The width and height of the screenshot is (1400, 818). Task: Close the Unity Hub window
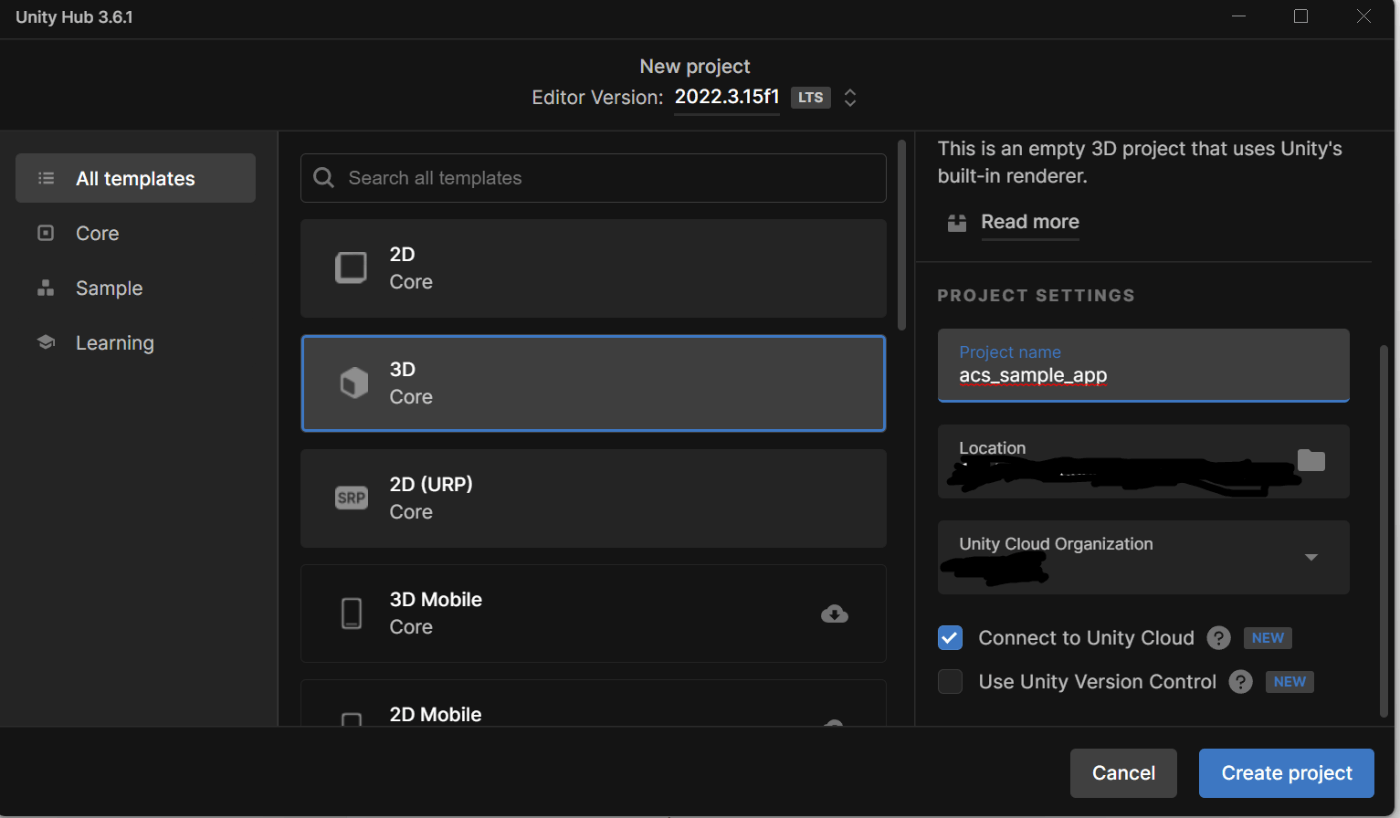coord(1363,16)
